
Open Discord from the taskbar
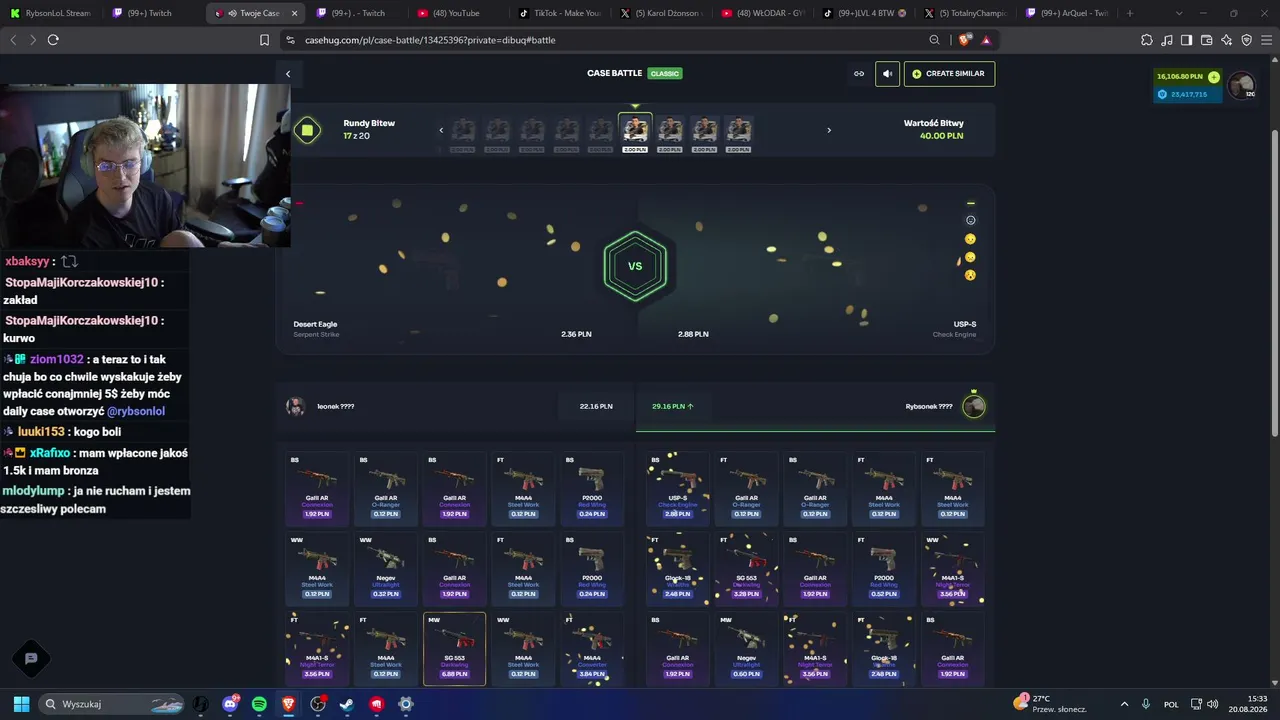point(230,704)
